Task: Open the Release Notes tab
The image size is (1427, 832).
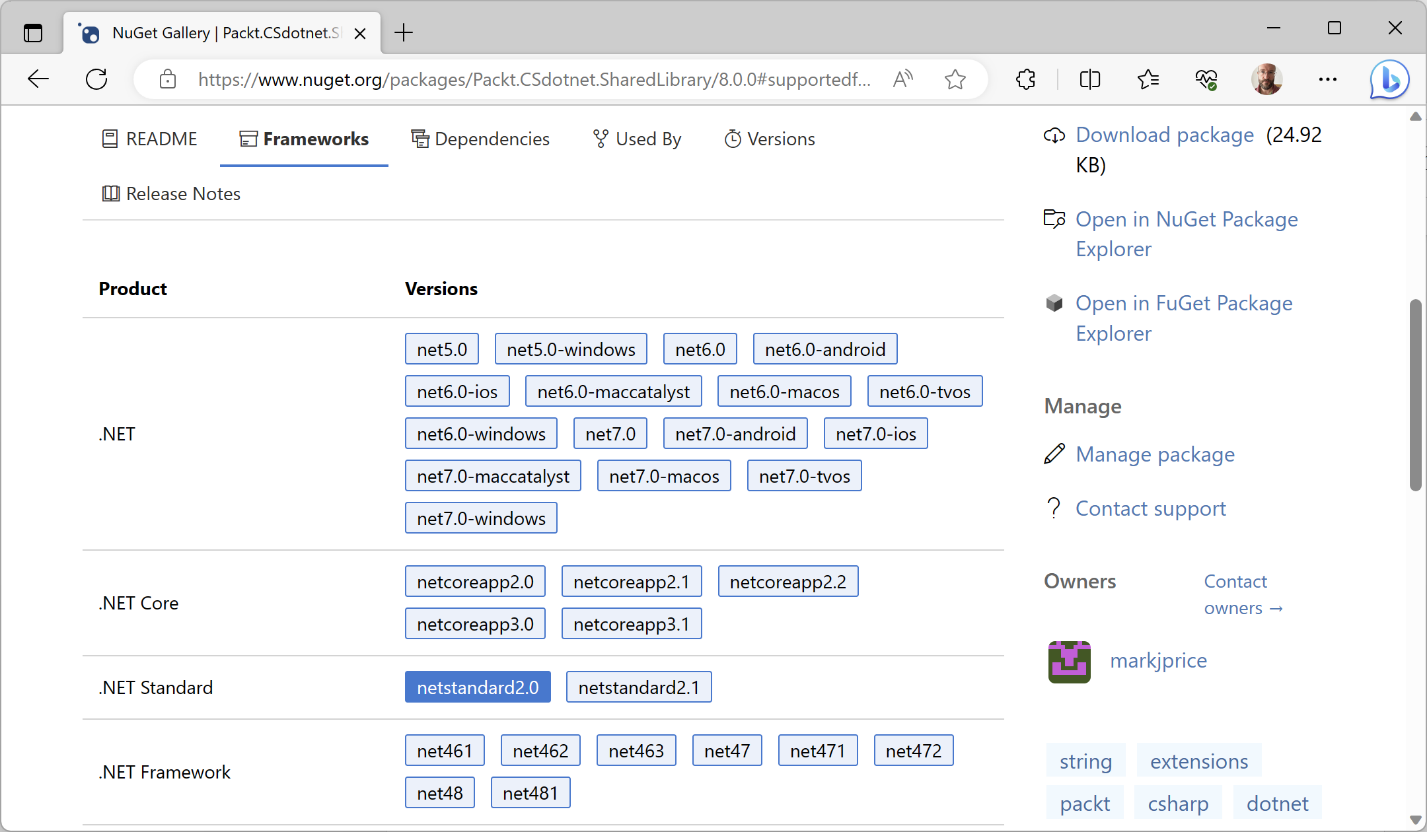Action: pos(172,194)
